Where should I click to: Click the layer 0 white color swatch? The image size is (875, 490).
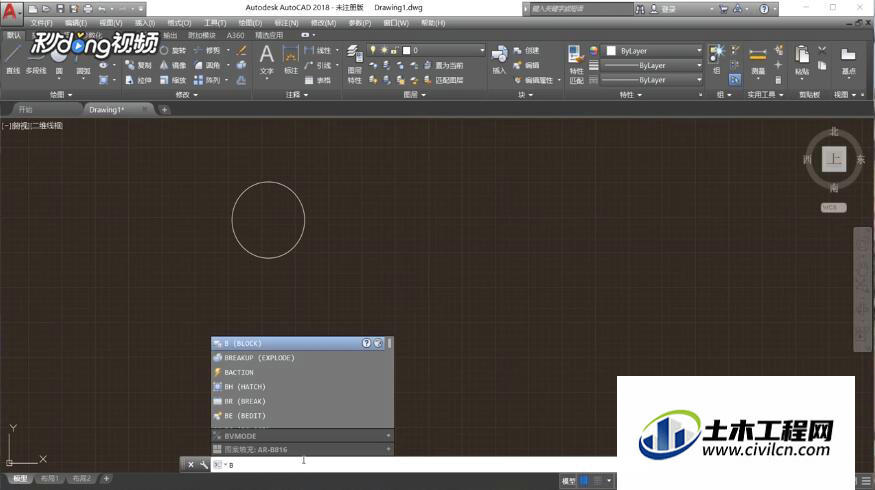click(406, 50)
